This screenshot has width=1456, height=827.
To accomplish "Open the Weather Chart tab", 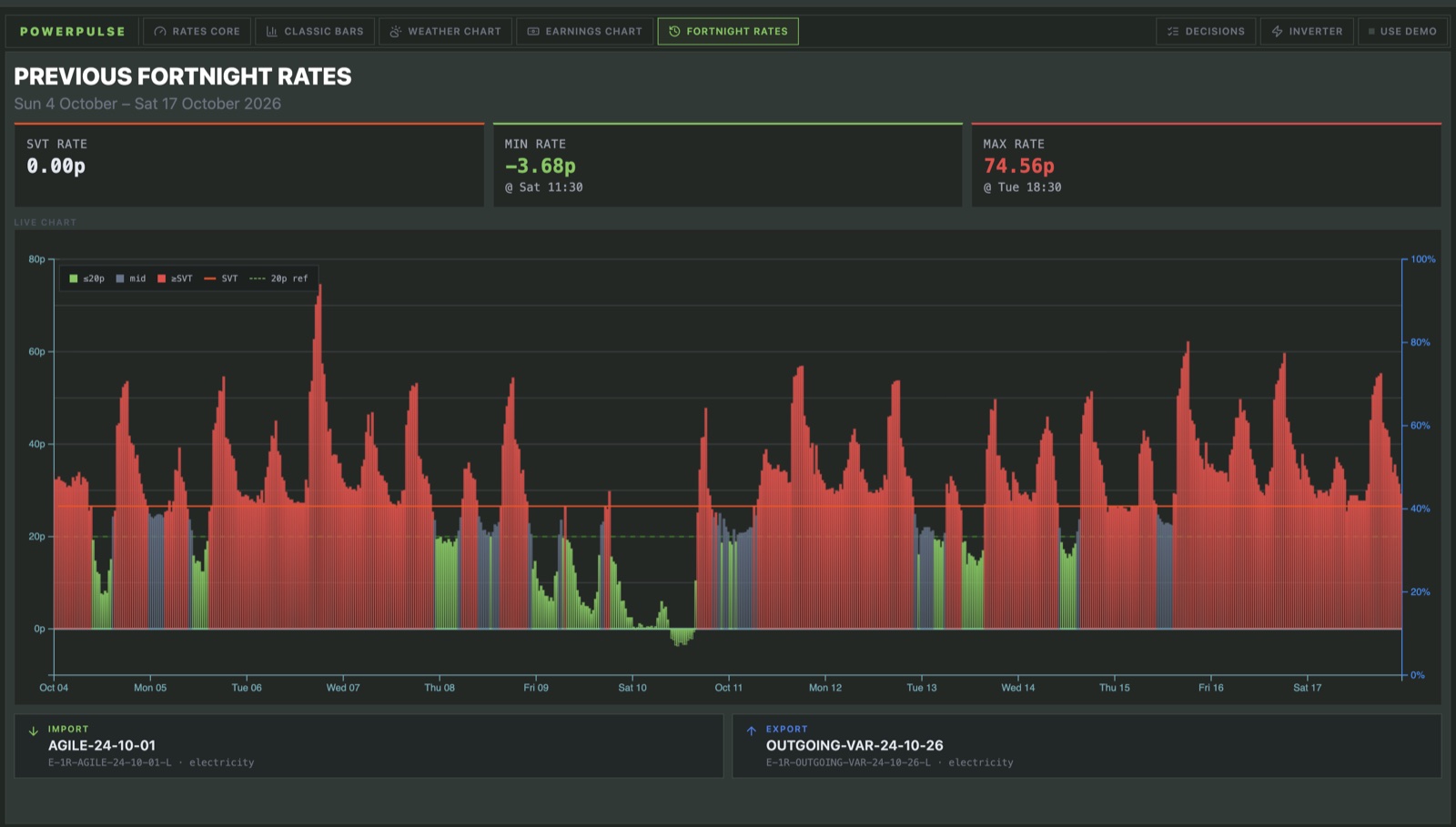I will [x=445, y=31].
